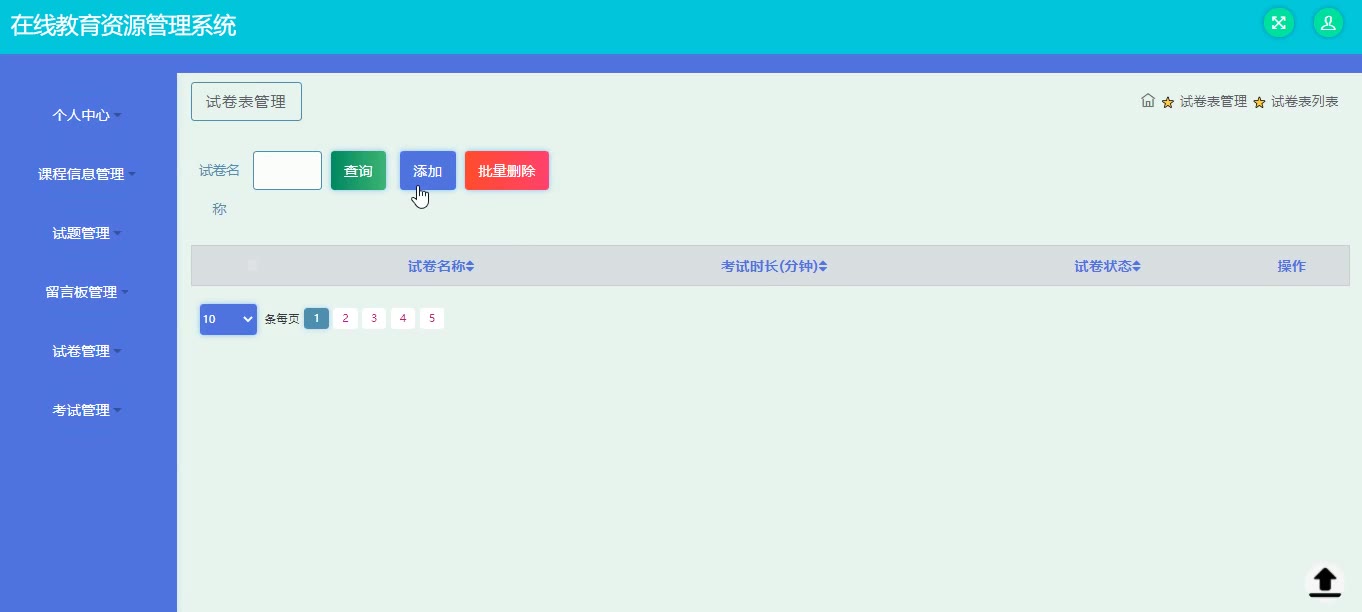1362x612 pixels.
Task: Expand 个人中心 sidebar menu
Action: (x=87, y=115)
